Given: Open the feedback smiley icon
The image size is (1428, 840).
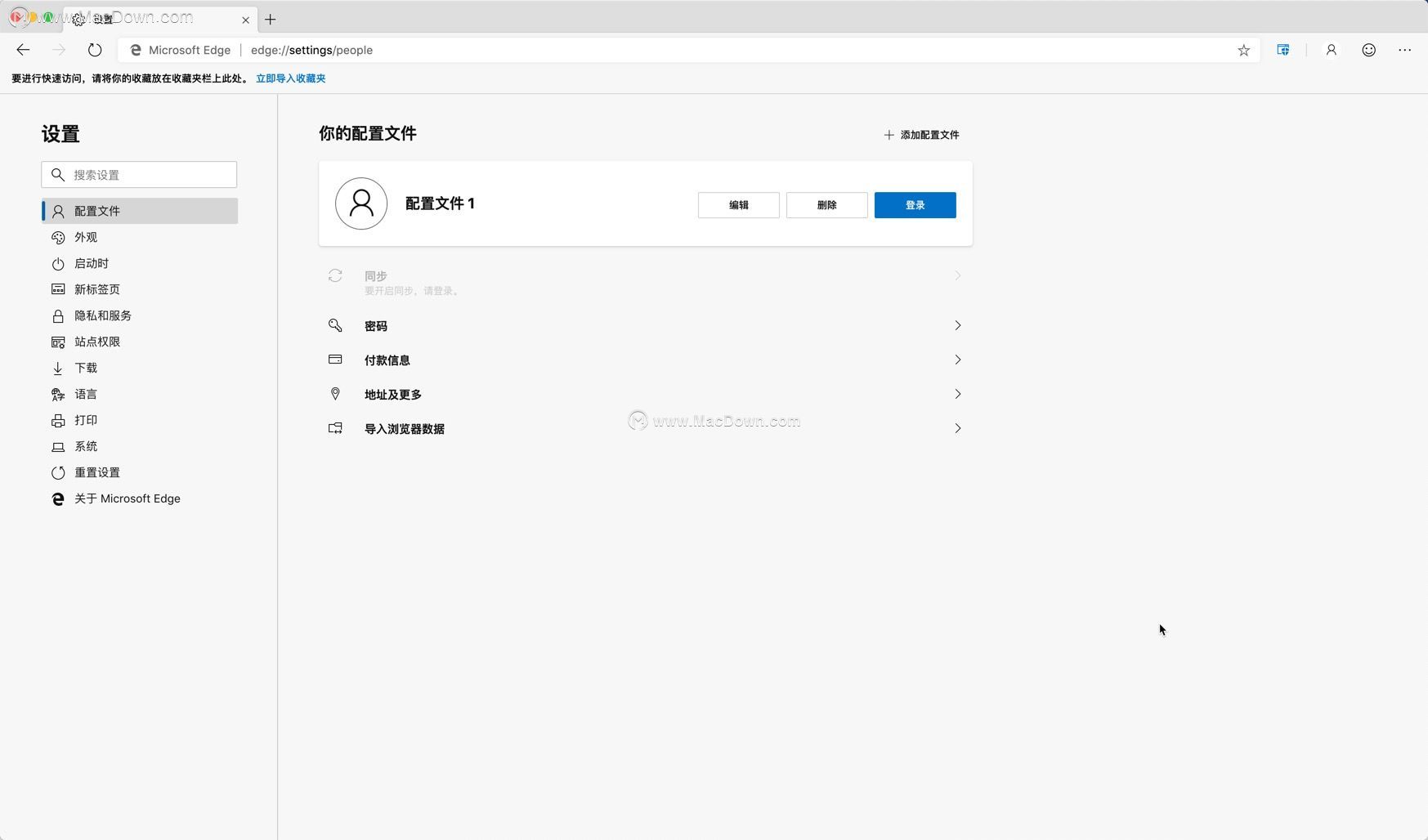Looking at the screenshot, I should 1368,50.
